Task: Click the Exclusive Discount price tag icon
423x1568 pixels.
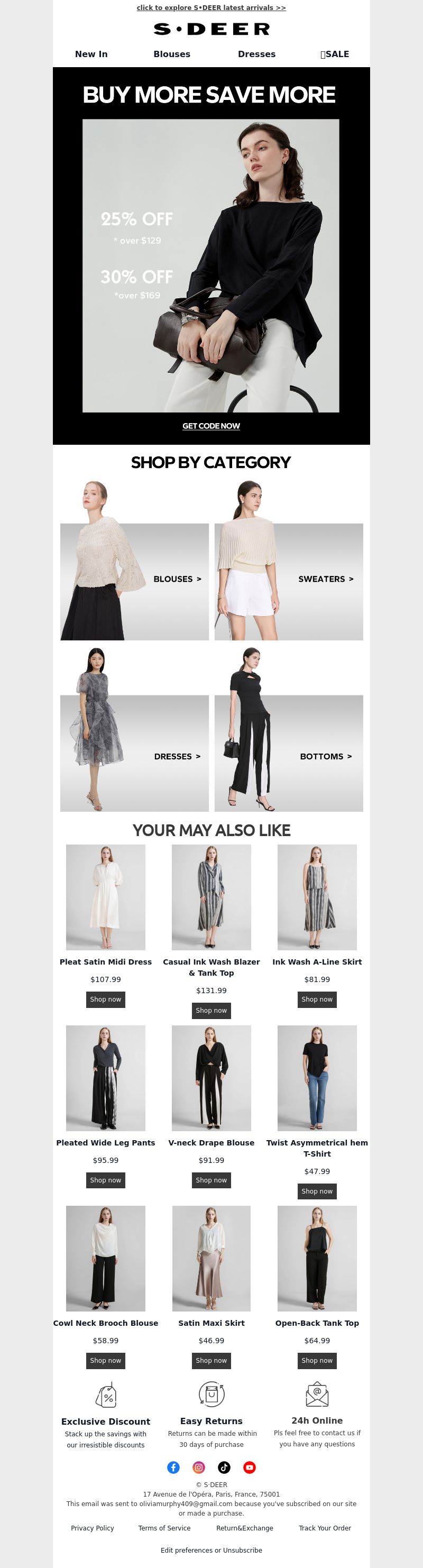Action: (x=106, y=1395)
